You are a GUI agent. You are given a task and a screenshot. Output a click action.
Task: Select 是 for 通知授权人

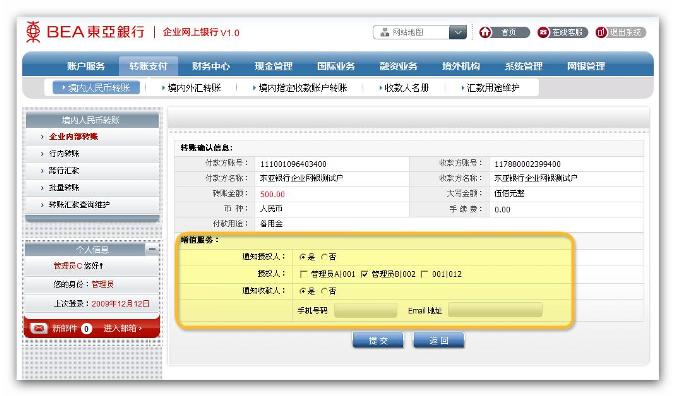pyautogui.click(x=303, y=257)
